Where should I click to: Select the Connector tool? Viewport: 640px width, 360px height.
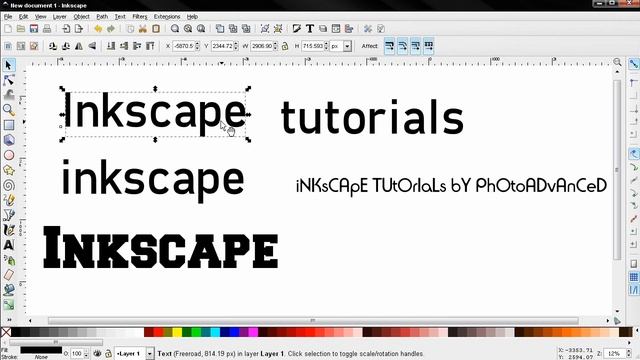click(x=9, y=304)
